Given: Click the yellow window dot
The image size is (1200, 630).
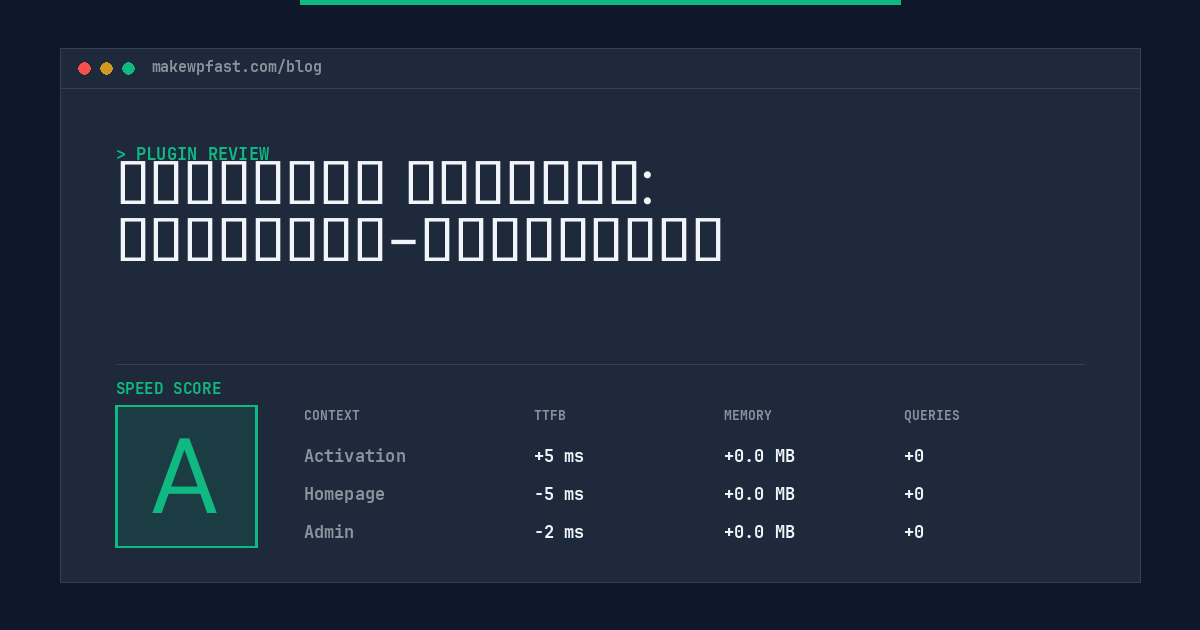Looking at the screenshot, I should 106,68.
